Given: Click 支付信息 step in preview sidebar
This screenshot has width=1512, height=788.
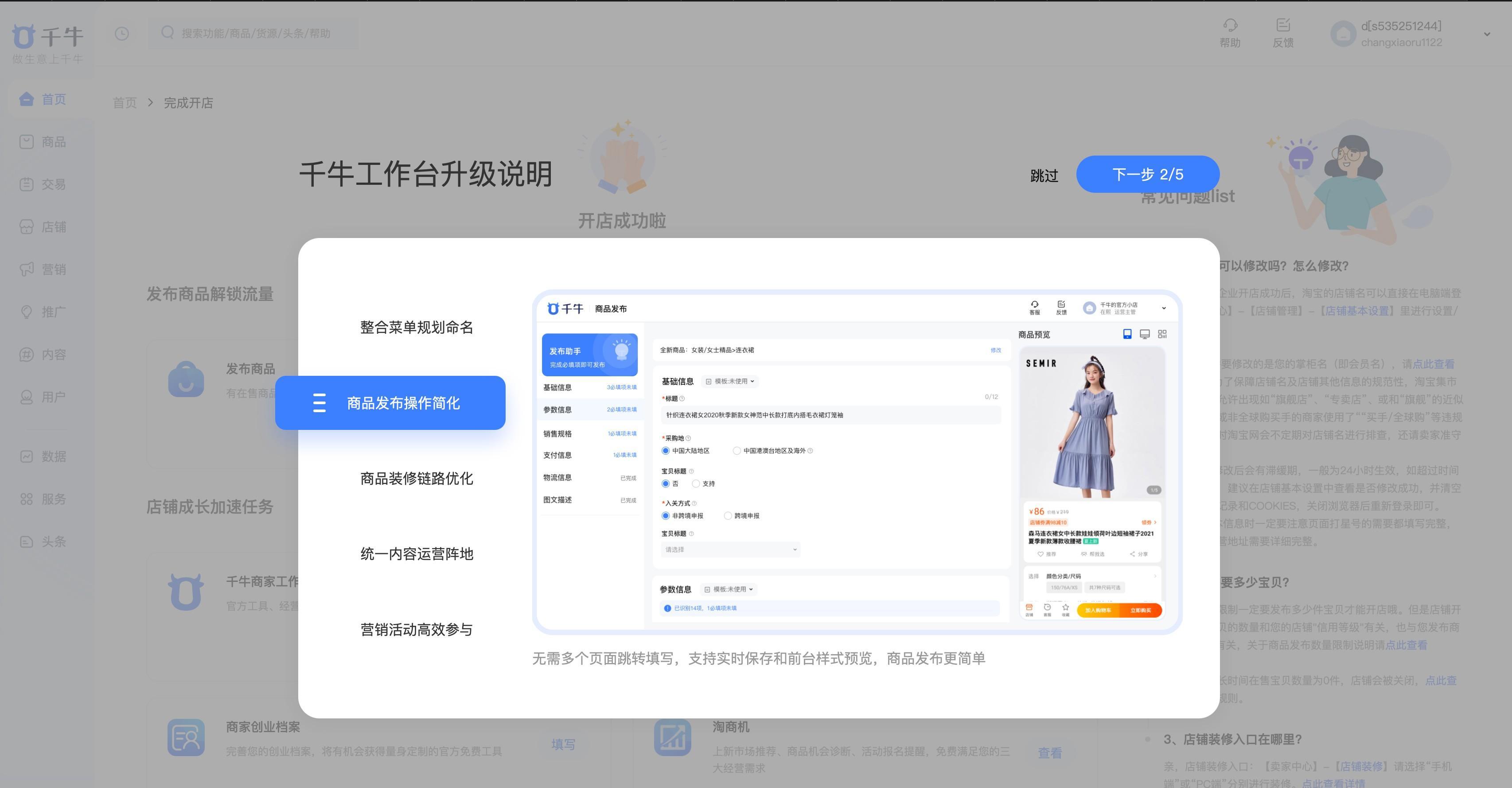Looking at the screenshot, I should tap(589, 455).
